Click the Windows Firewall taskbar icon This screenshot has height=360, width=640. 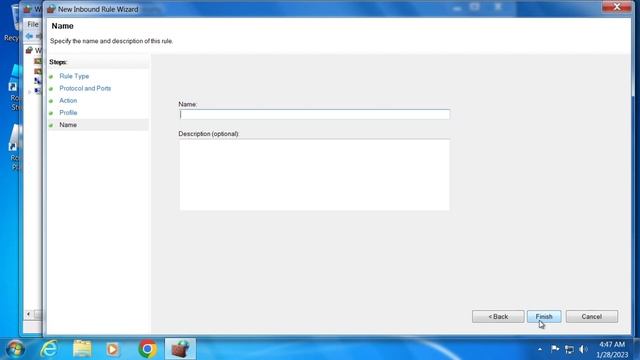(180, 349)
